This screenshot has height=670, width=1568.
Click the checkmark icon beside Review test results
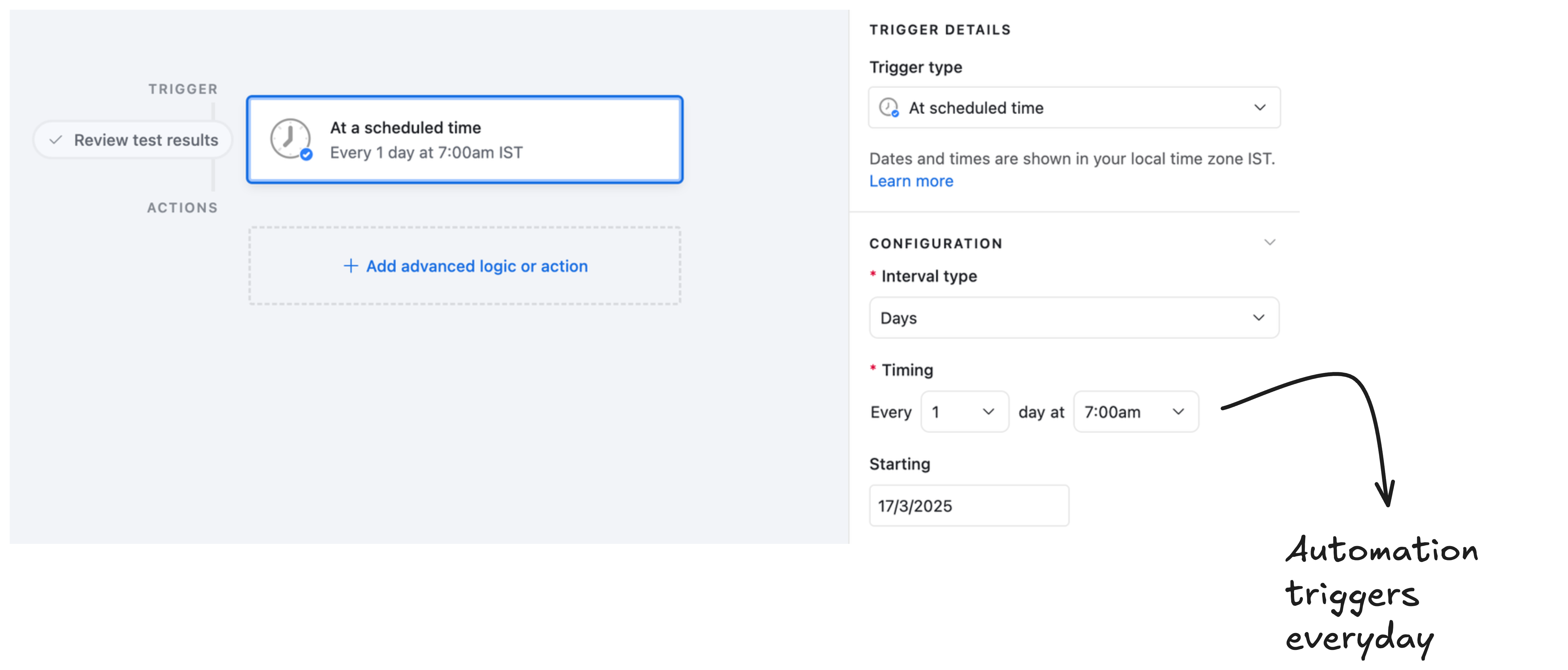coord(55,139)
